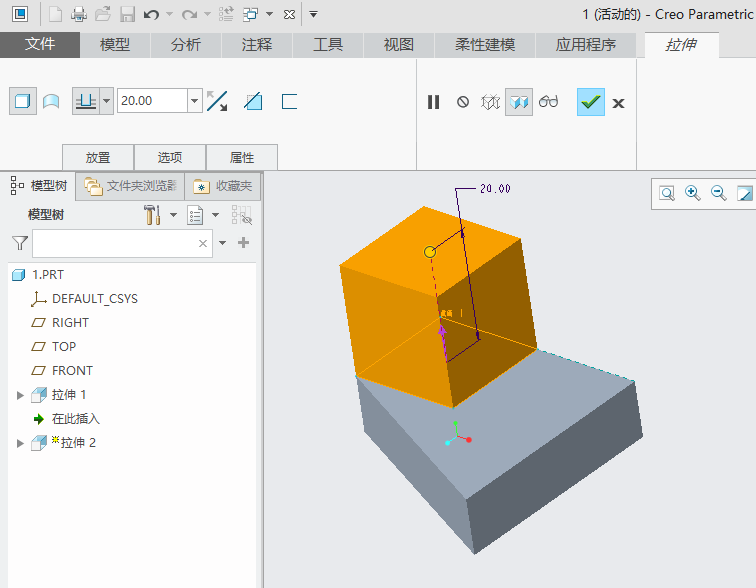Pause the extrude tool
The width and height of the screenshot is (756, 588).
434,102
